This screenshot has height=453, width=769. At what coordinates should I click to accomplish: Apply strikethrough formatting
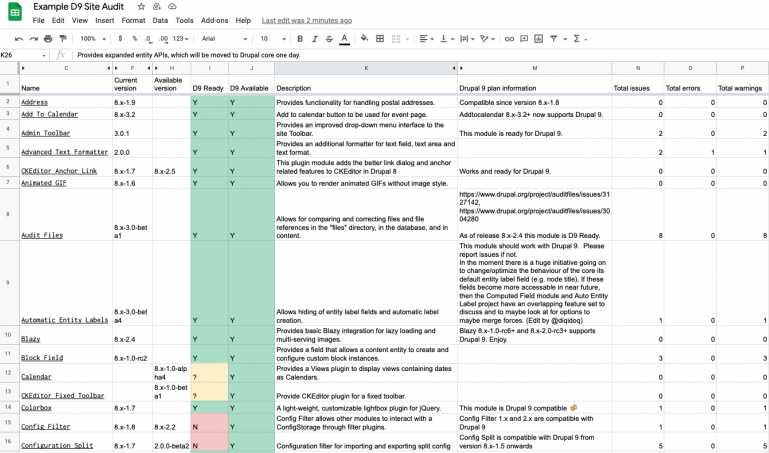330,39
